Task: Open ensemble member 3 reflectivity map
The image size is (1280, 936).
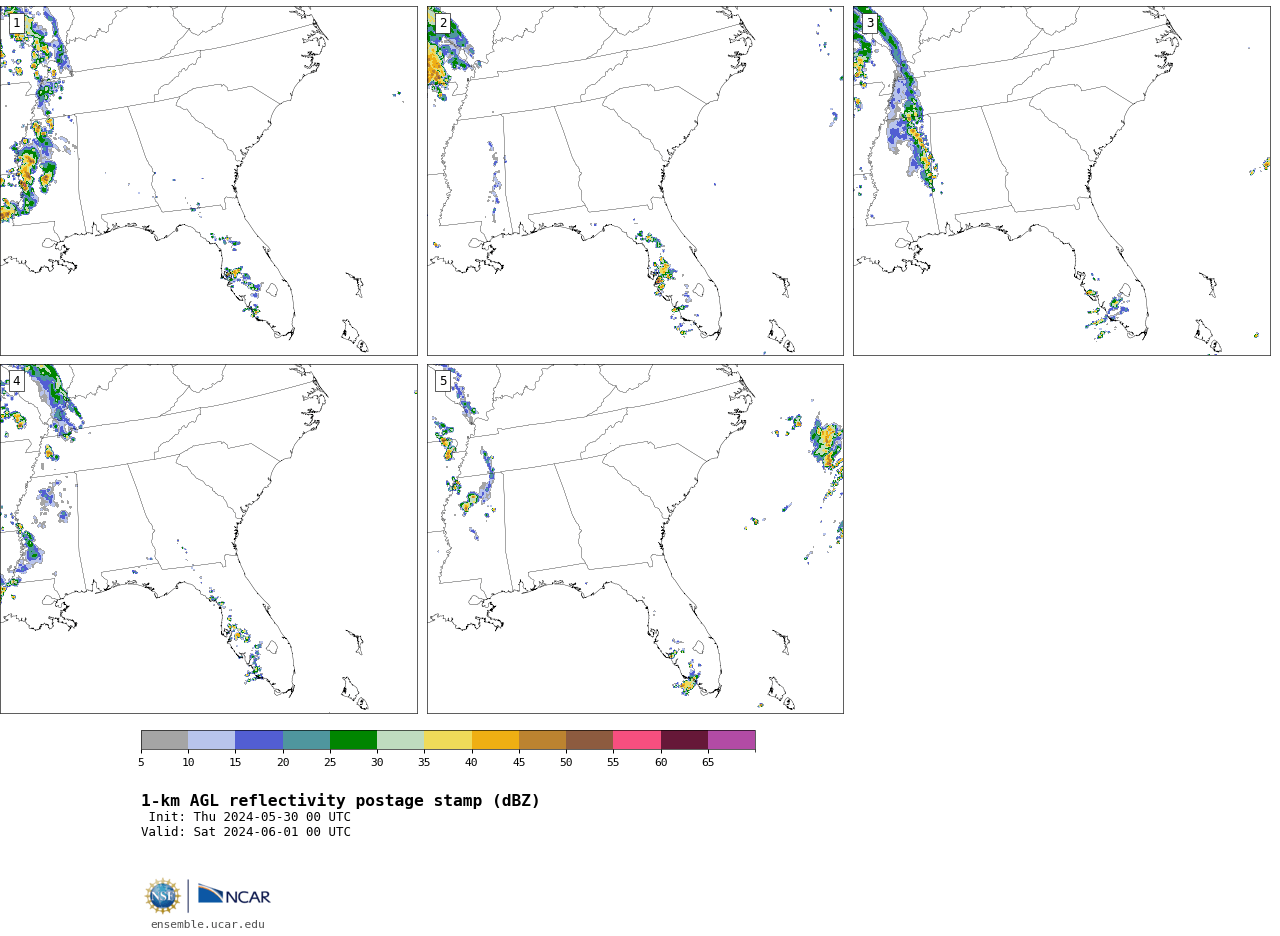Action: pos(1061,181)
